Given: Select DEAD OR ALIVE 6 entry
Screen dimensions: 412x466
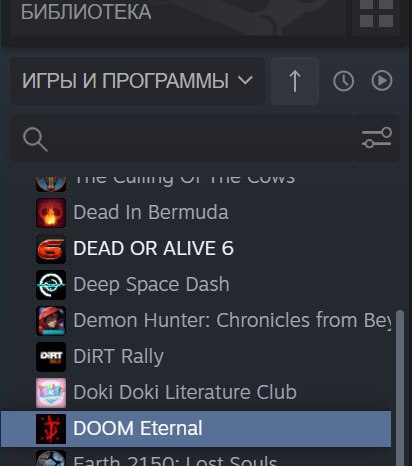Looking at the screenshot, I should pos(196,248).
